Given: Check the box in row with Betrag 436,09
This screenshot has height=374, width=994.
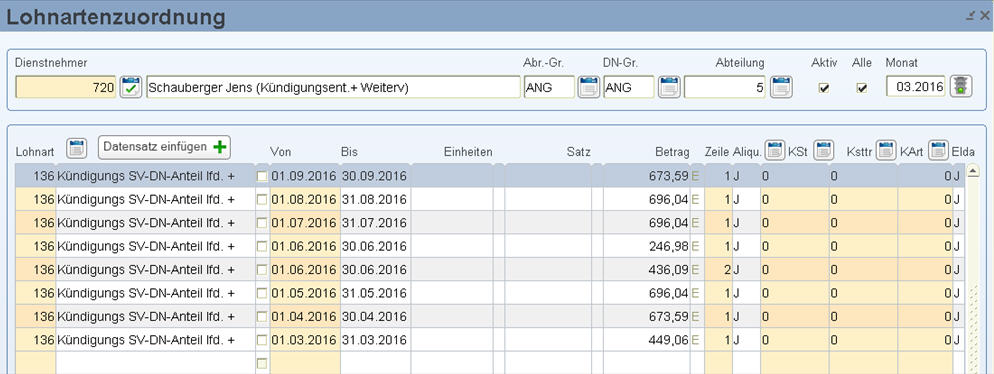Looking at the screenshot, I should click(x=262, y=270).
